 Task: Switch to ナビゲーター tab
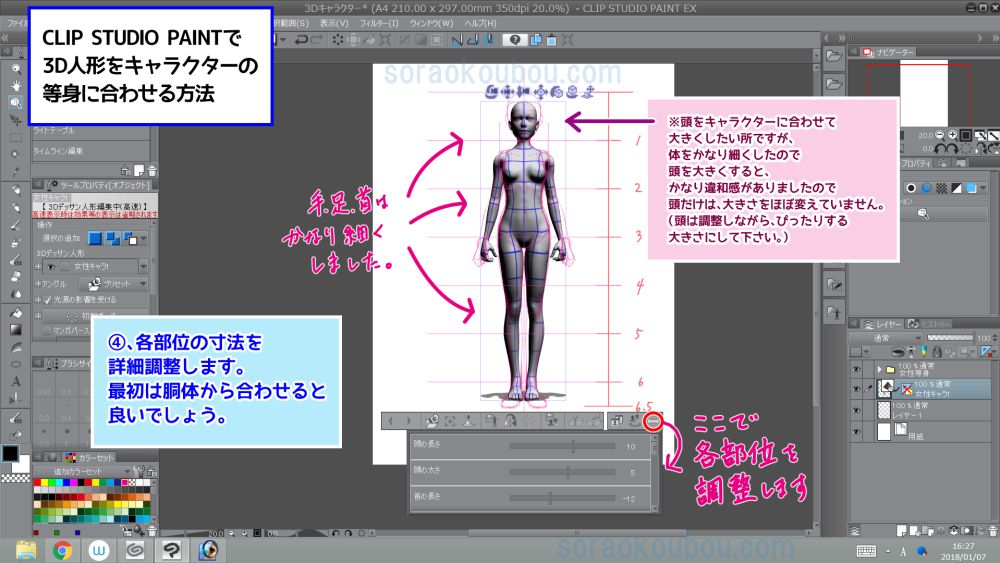(888, 52)
